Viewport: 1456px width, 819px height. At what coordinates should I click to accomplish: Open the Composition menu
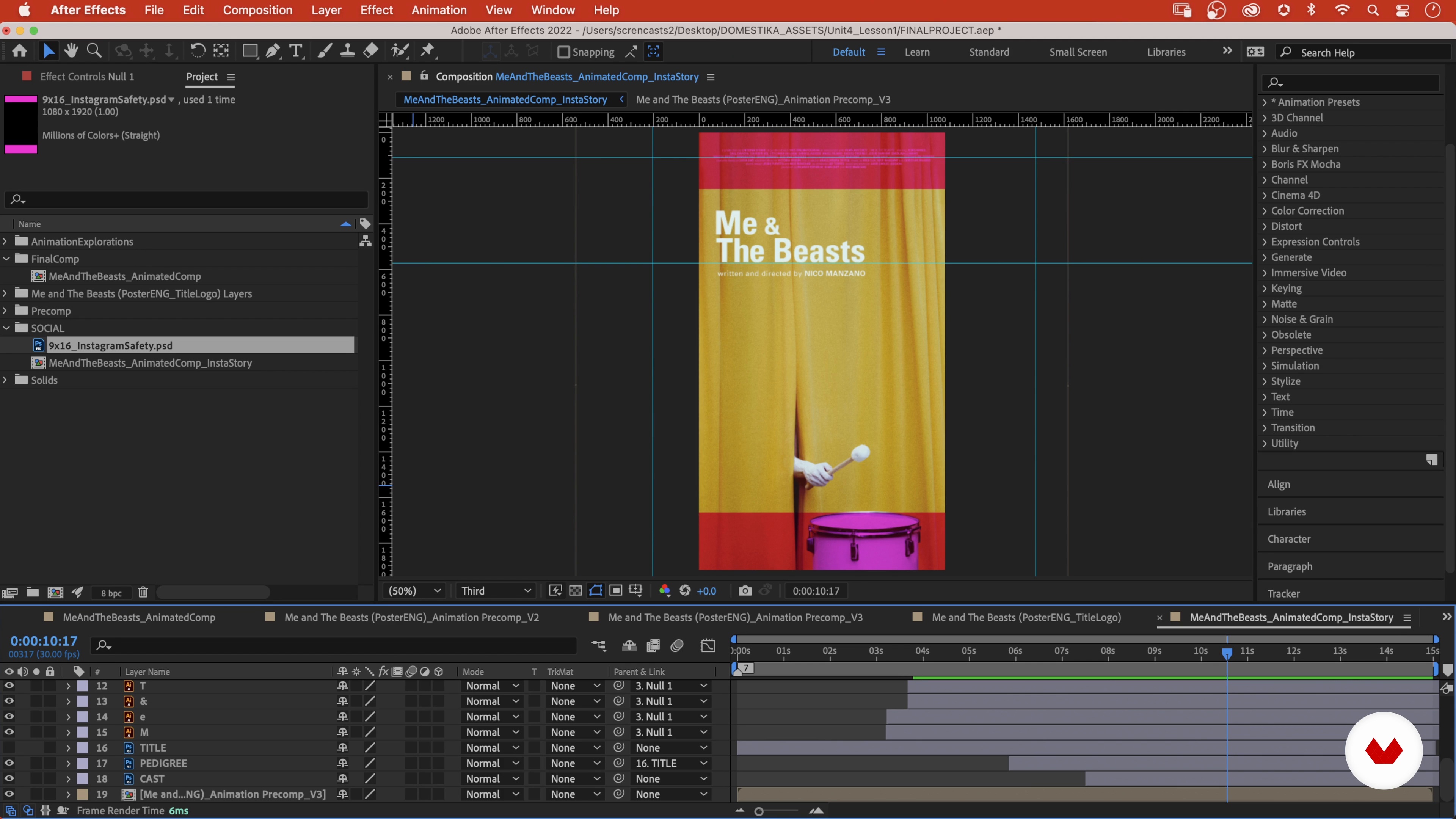click(257, 10)
